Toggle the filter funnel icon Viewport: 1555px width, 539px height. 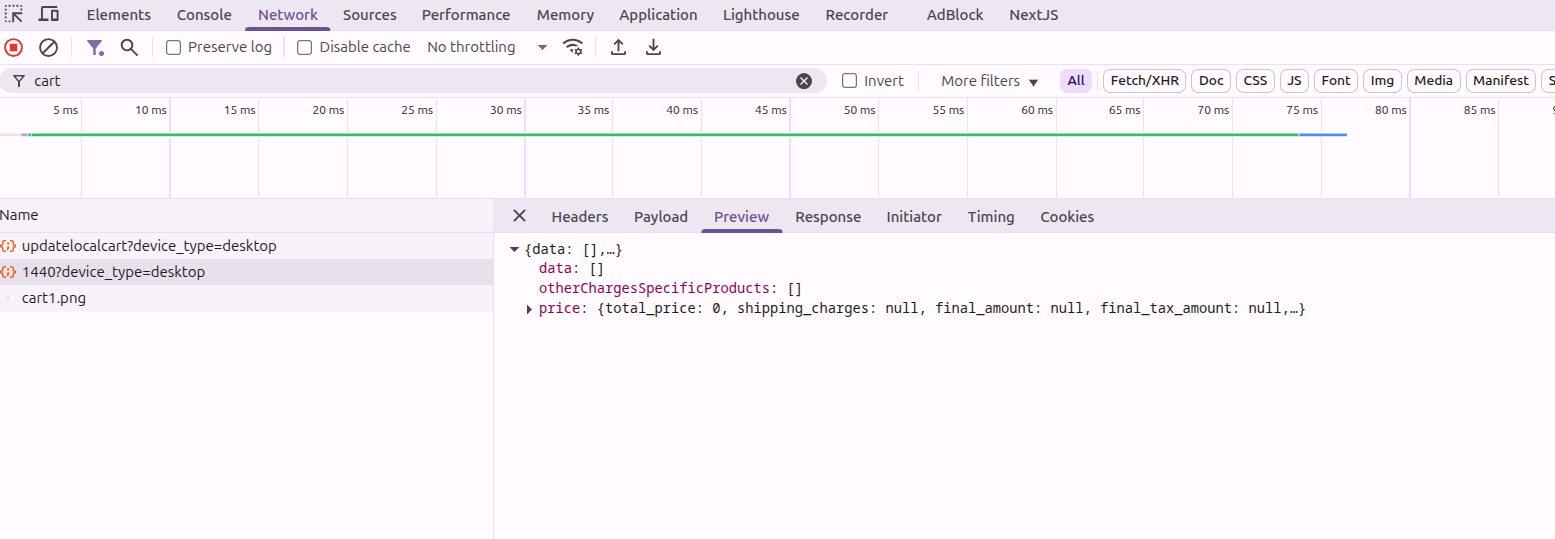(x=95, y=47)
